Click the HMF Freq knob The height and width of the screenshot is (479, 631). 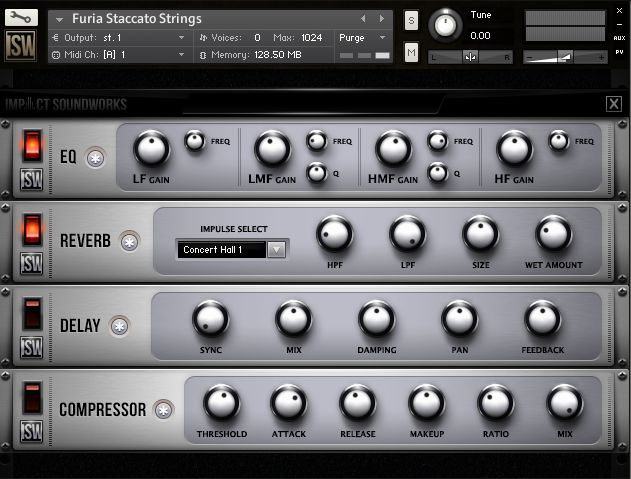coord(437,141)
